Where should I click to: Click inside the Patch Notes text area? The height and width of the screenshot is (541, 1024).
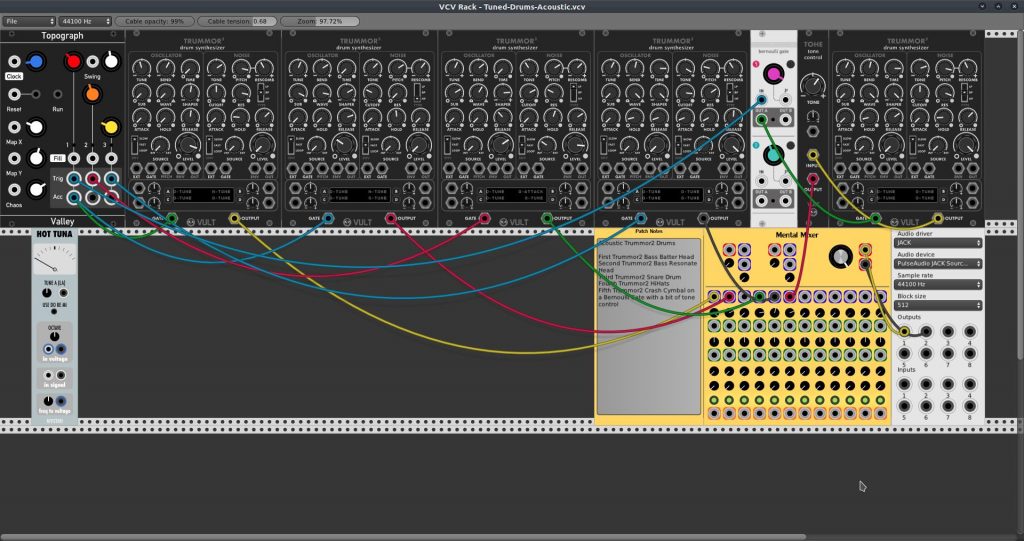(x=648, y=327)
